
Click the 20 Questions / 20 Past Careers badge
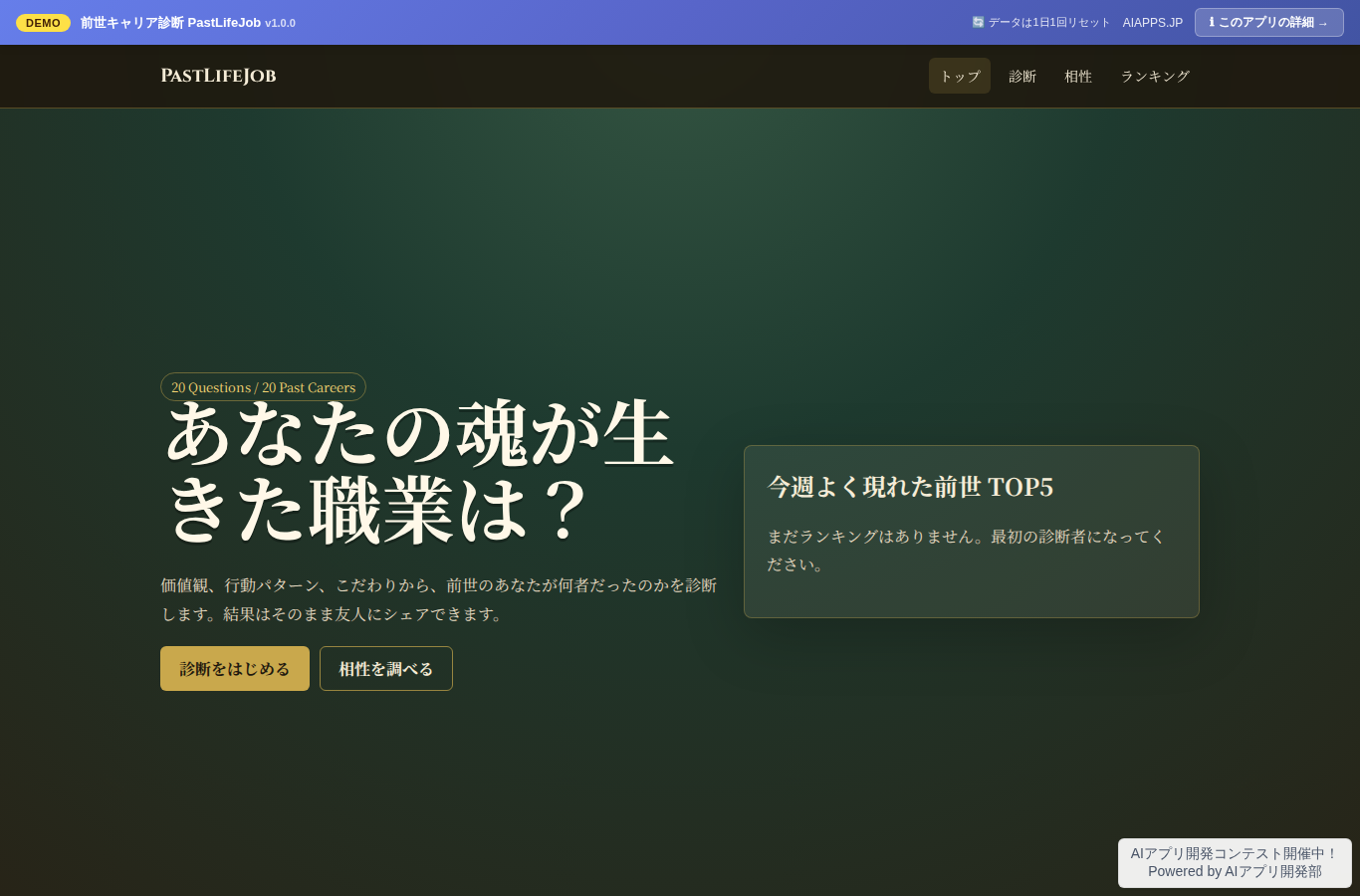tap(263, 387)
